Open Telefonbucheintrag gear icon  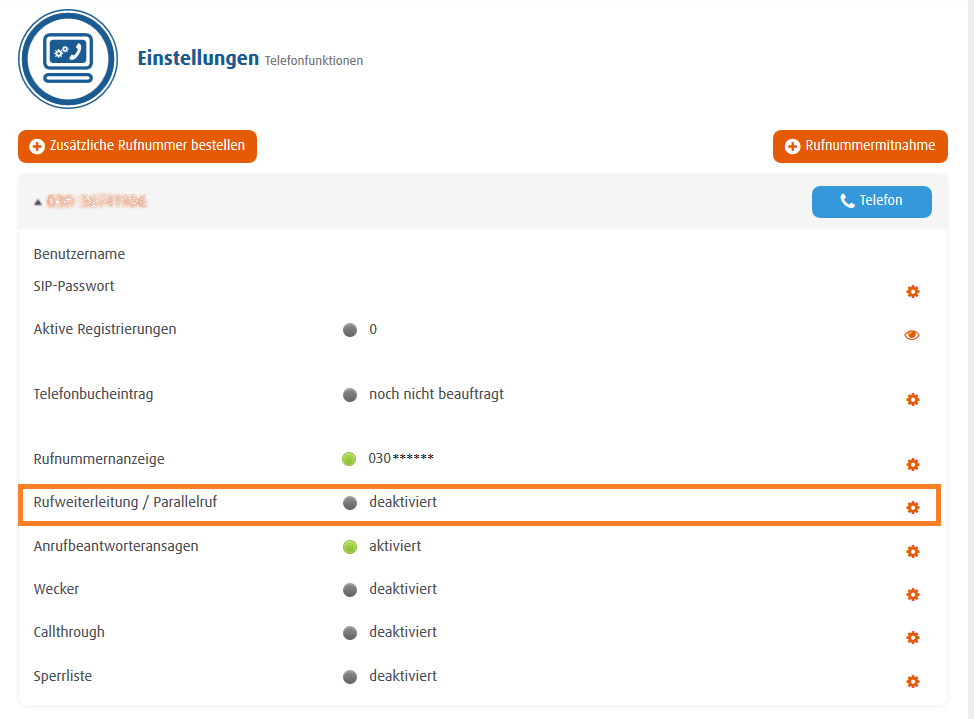tap(912, 400)
